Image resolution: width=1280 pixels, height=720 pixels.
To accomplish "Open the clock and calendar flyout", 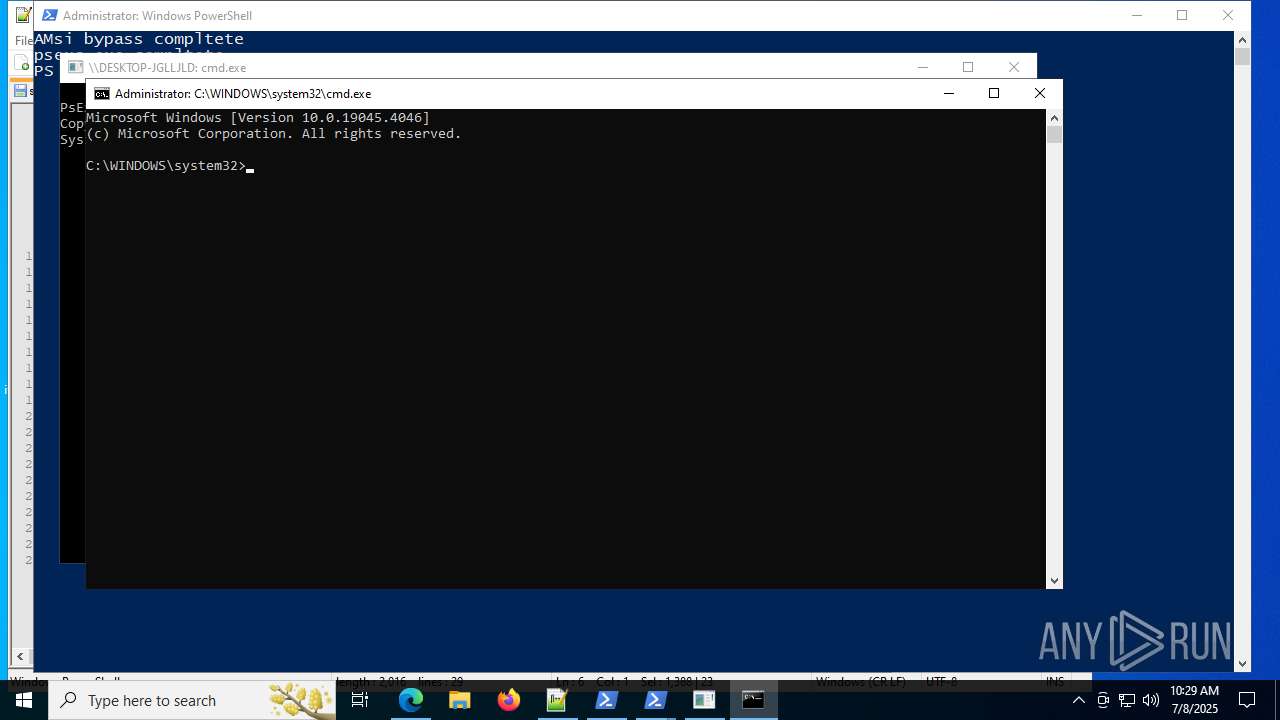I will coord(1194,700).
